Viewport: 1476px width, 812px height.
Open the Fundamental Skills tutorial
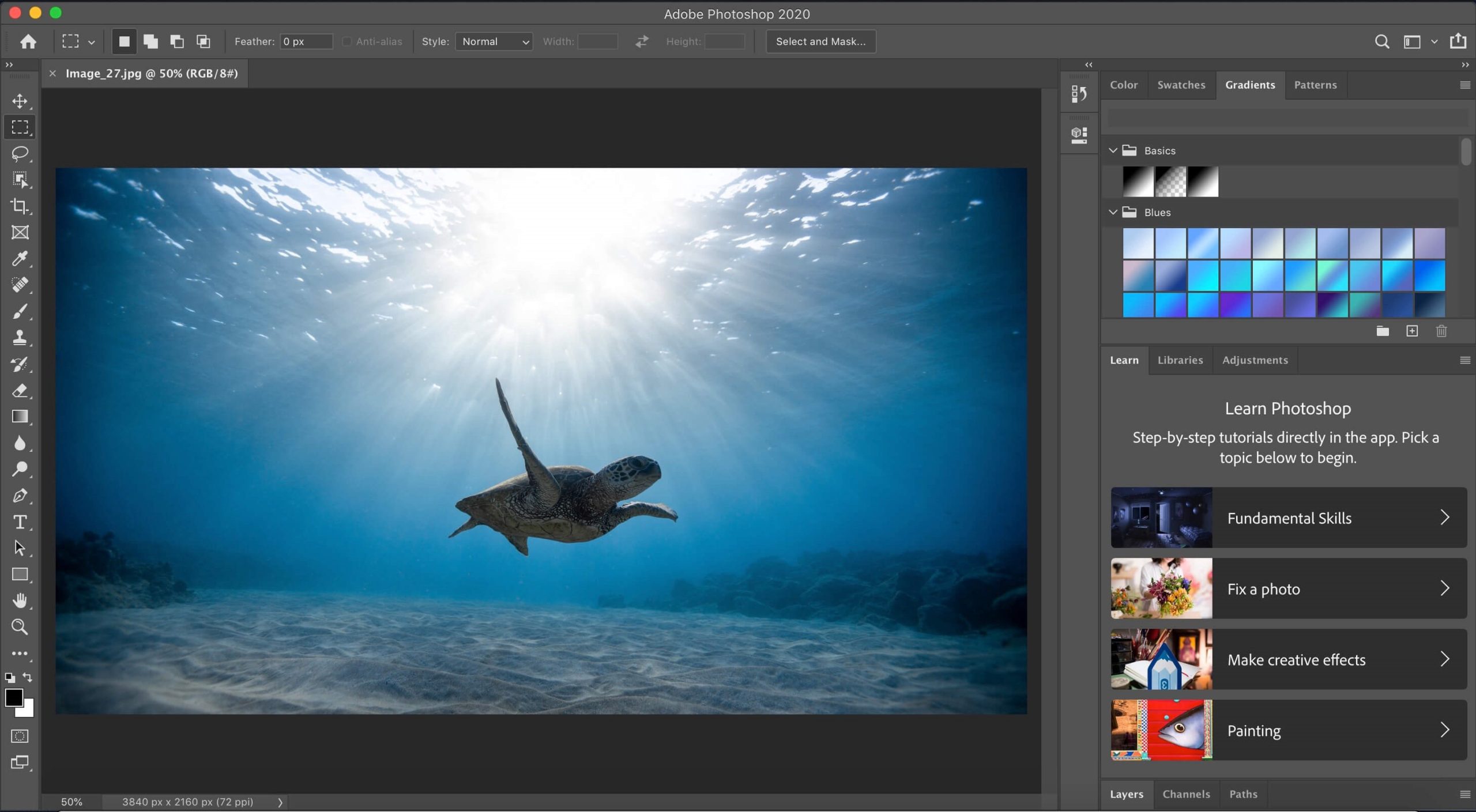[1289, 518]
